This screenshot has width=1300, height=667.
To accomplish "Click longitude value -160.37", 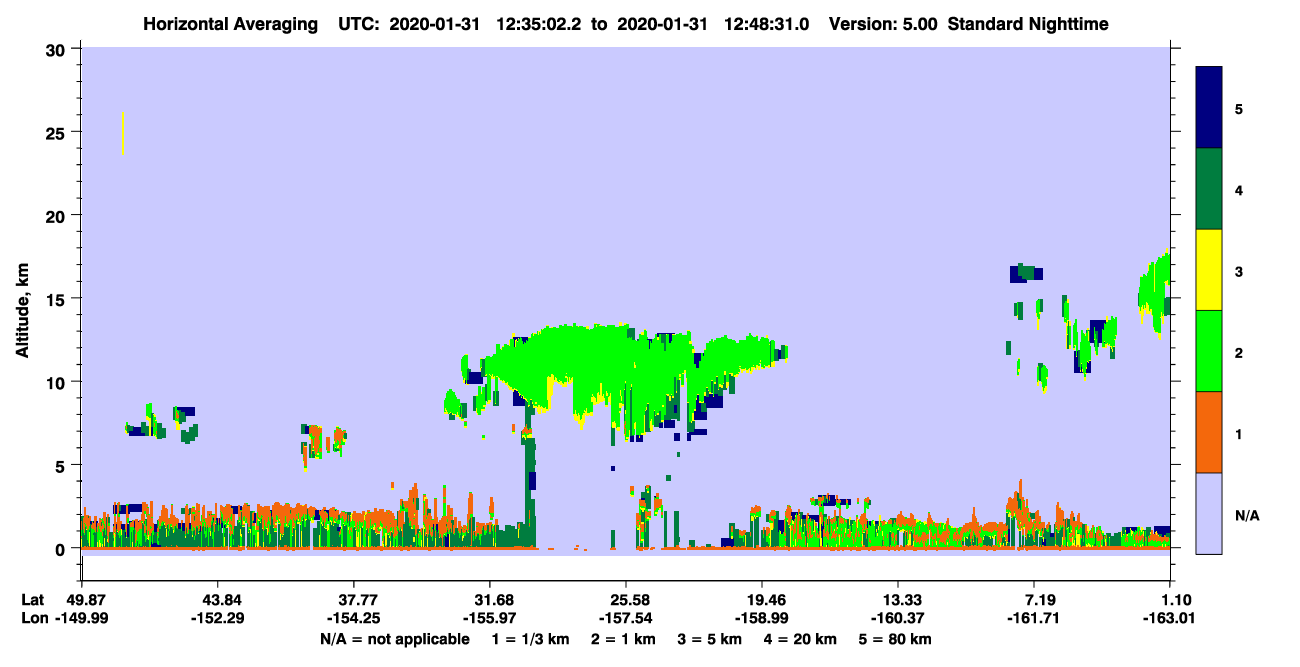I will coord(898,618).
